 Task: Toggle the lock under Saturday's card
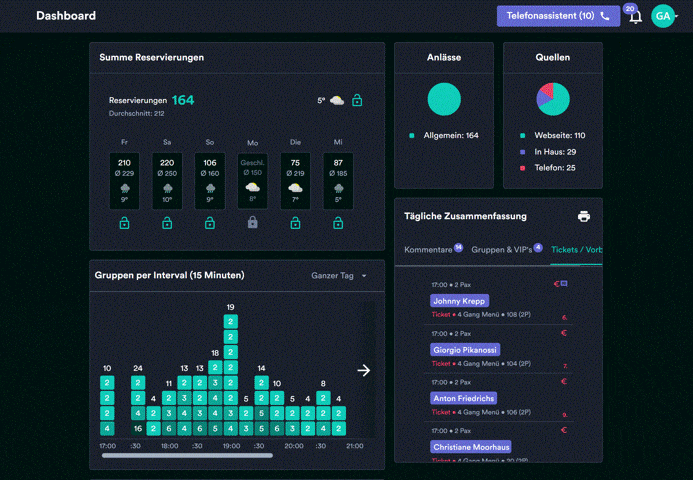167,223
